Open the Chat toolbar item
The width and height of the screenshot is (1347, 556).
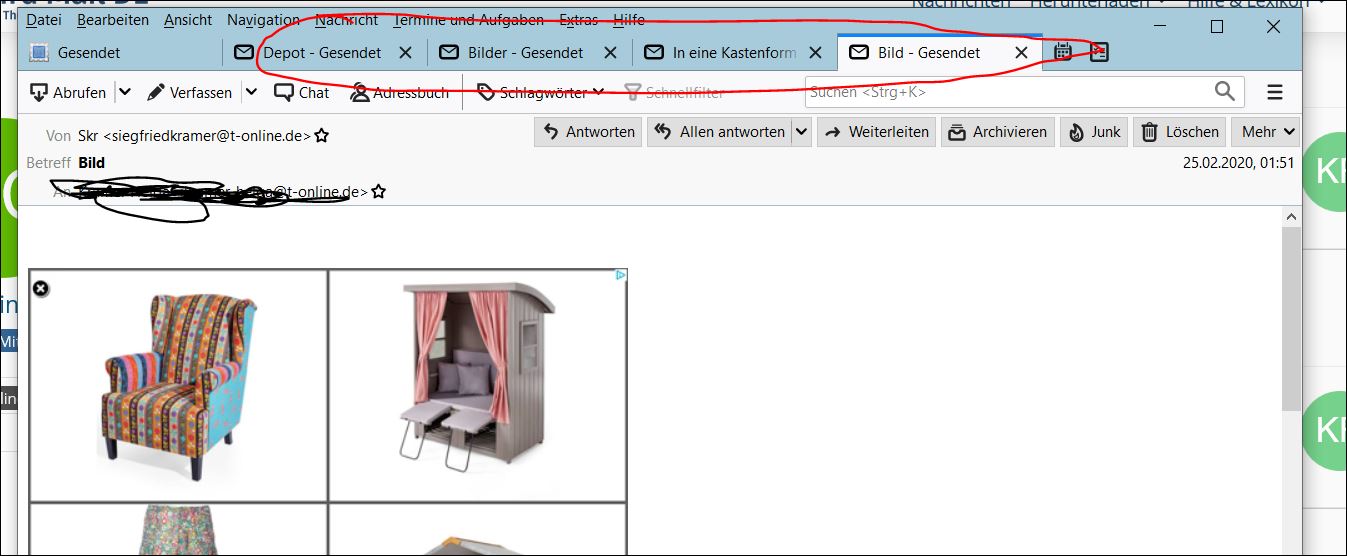point(301,92)
